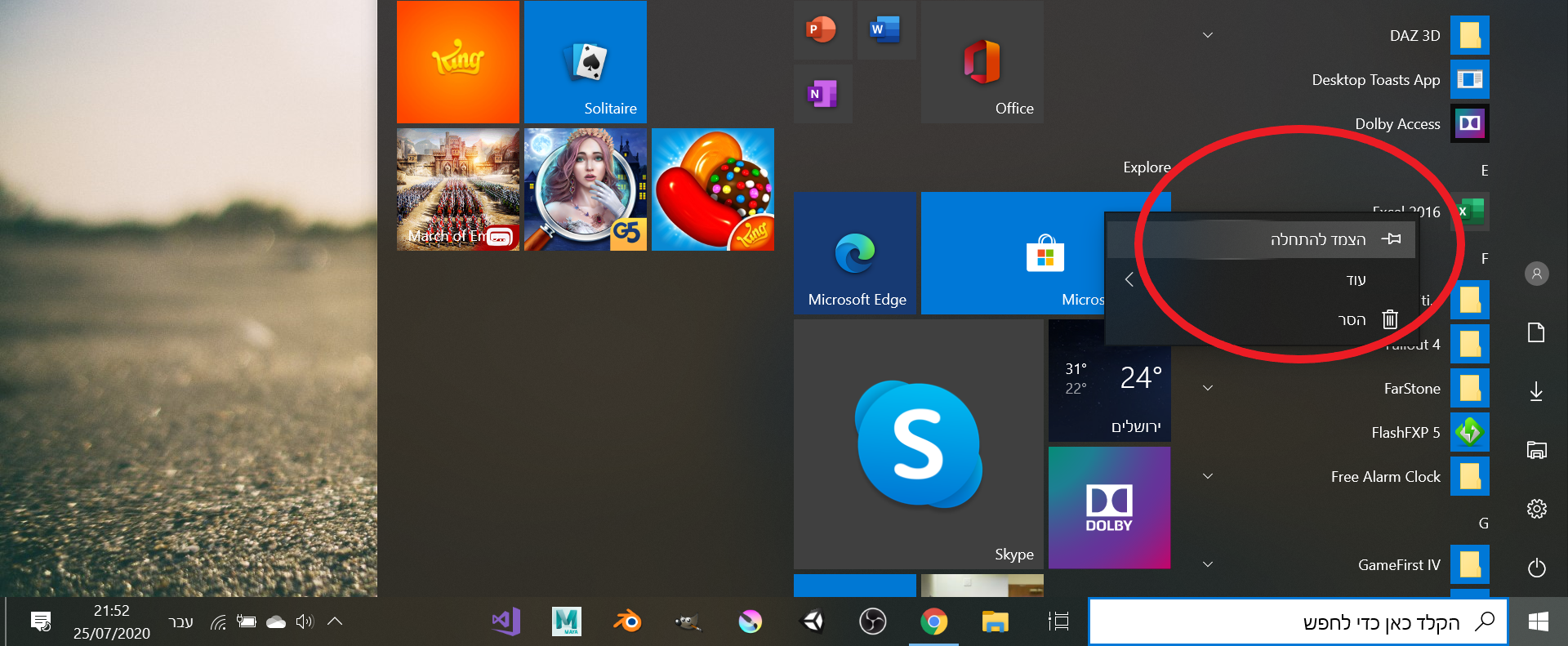Open the OneDrive cloud tray icon
Image resolution: width=1568 pixels, height=646 pixels.
click(276, 622)
